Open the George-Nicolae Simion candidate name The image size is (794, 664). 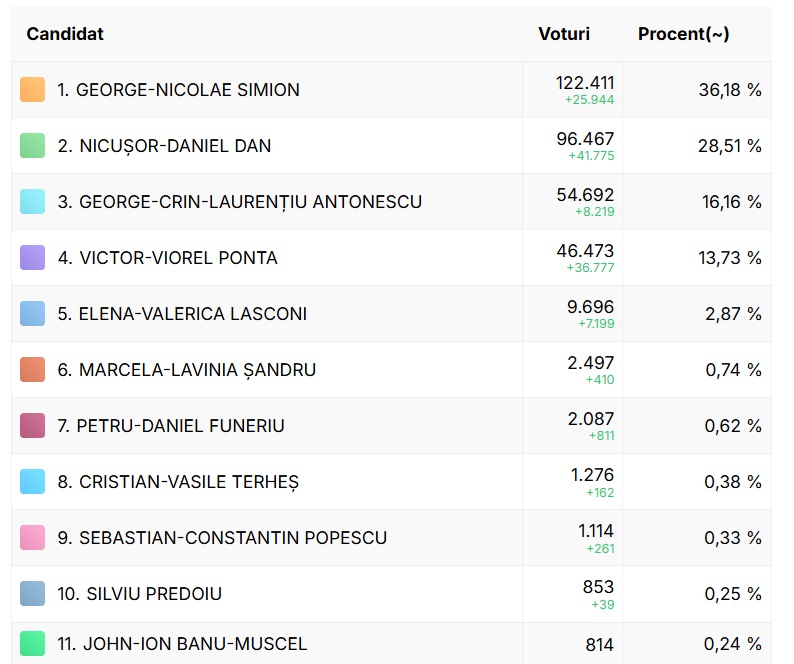pyautogui.click(x=178, y=90)
